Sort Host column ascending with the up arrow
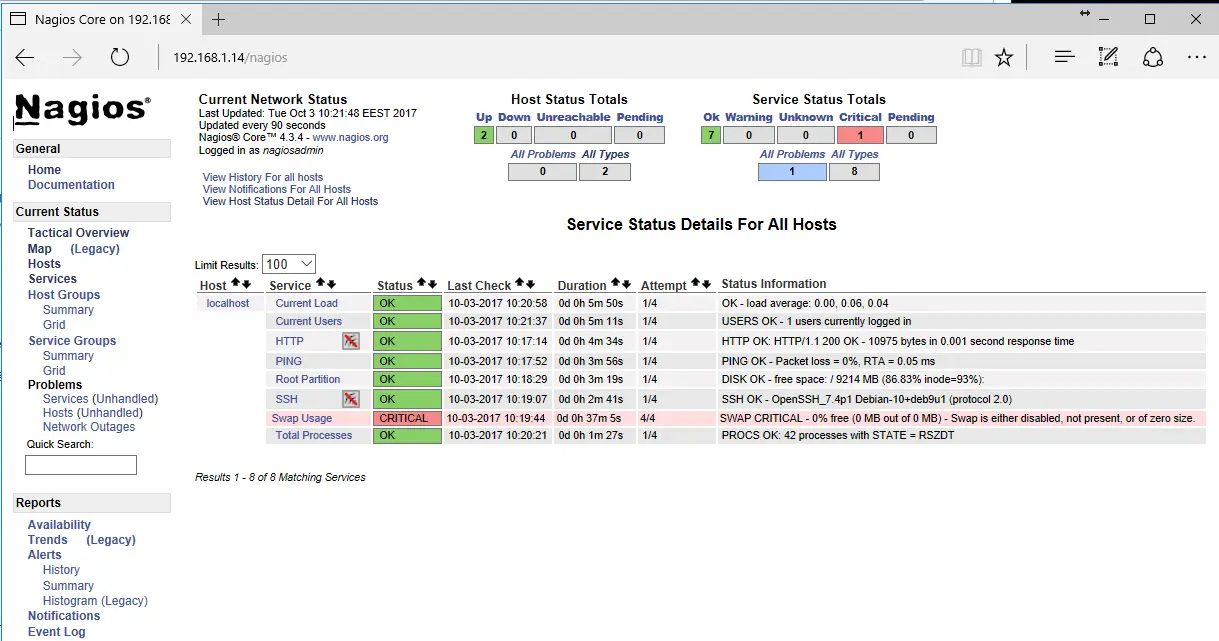The image size is (1219, 641). click(x=235, y=284)
